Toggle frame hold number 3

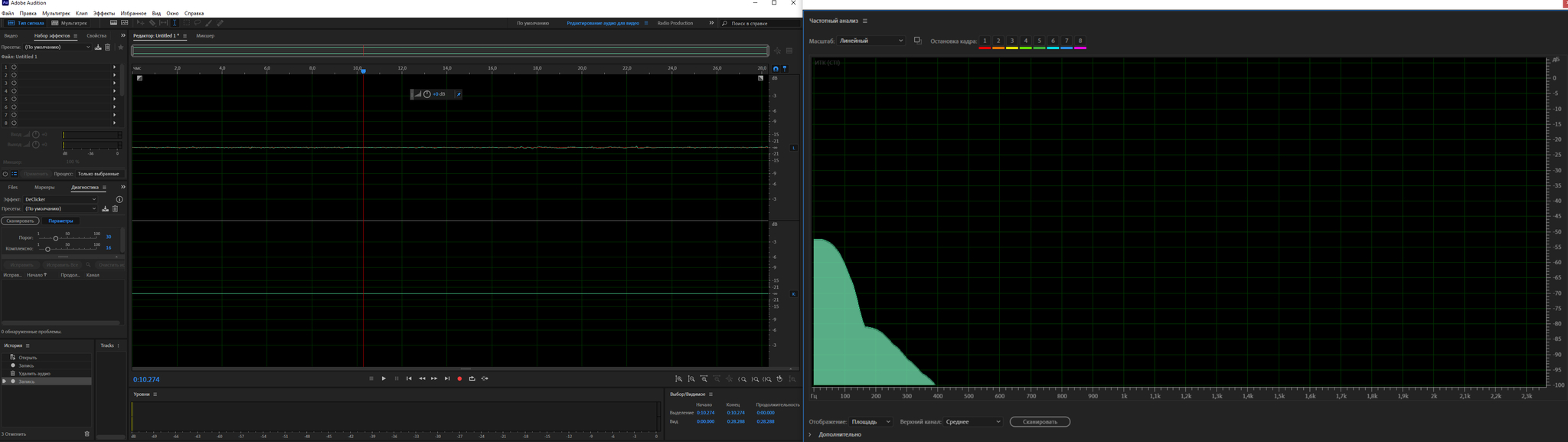coord(1011,41)
